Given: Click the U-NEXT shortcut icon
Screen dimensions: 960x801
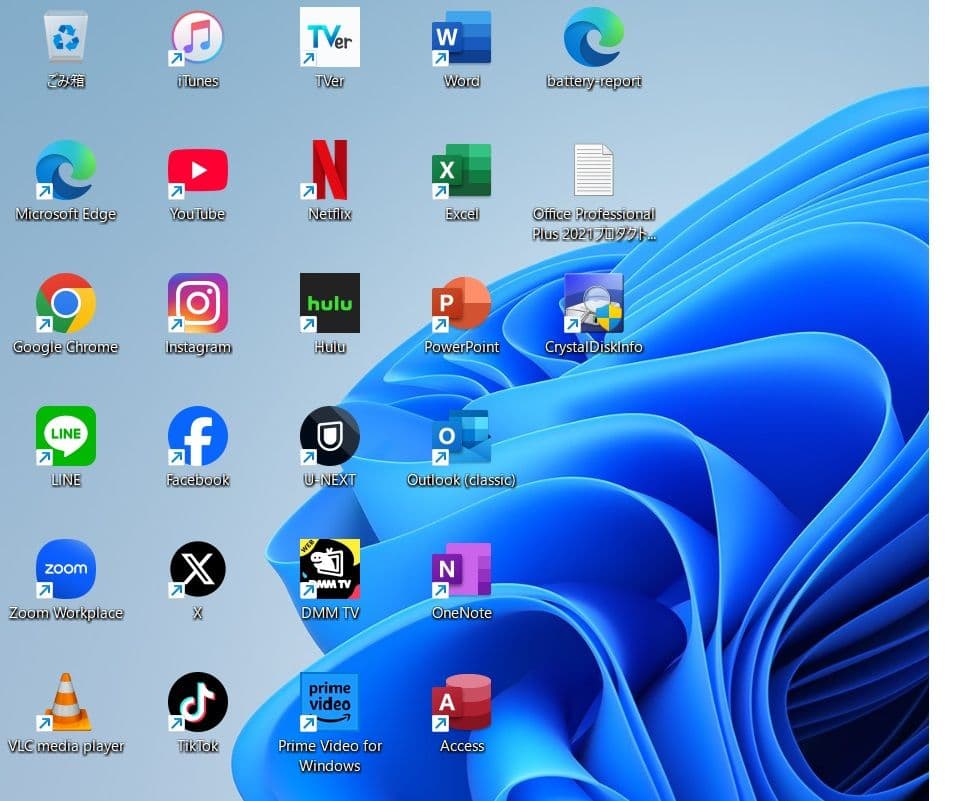Looking at the screenshot, I should coord(329,436).
